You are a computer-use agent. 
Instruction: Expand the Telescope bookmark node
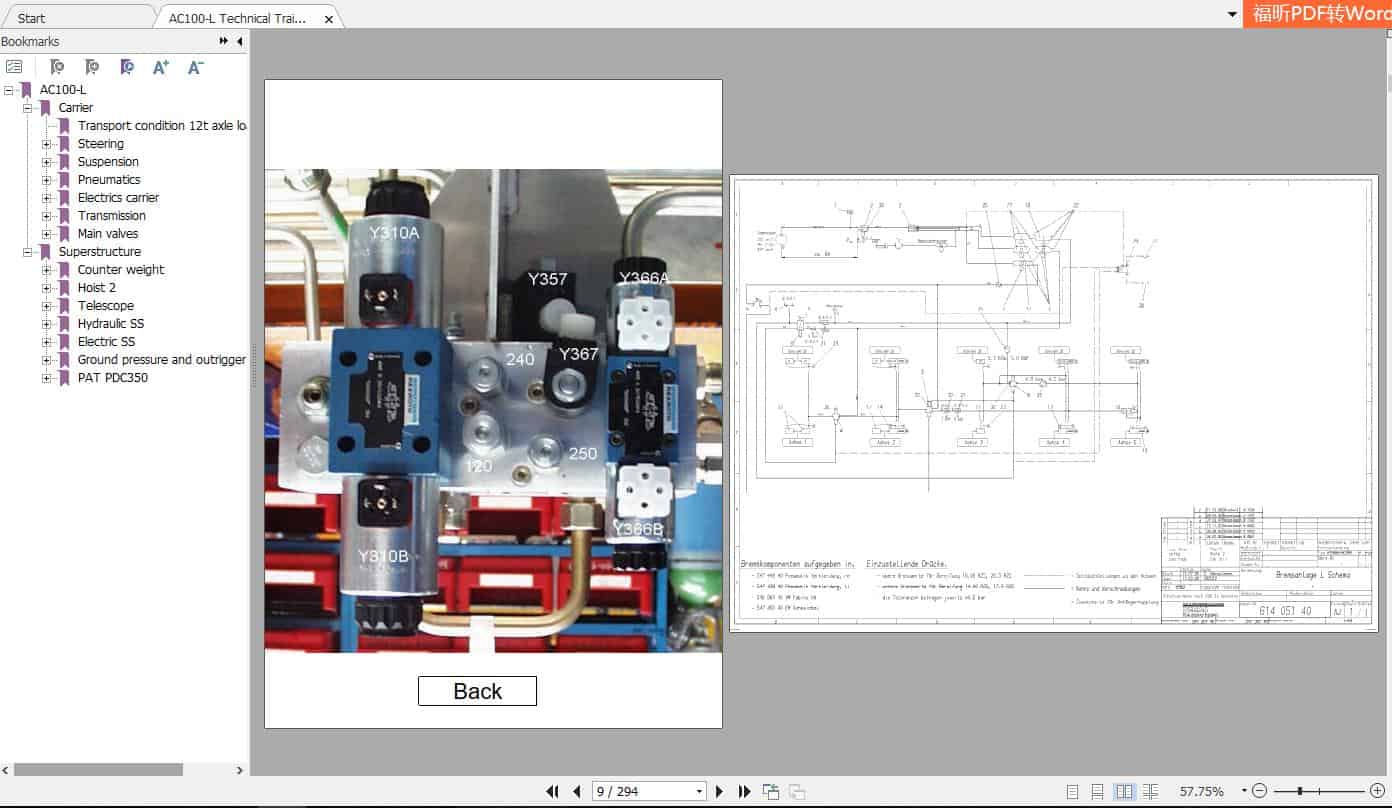click(46, 305)
